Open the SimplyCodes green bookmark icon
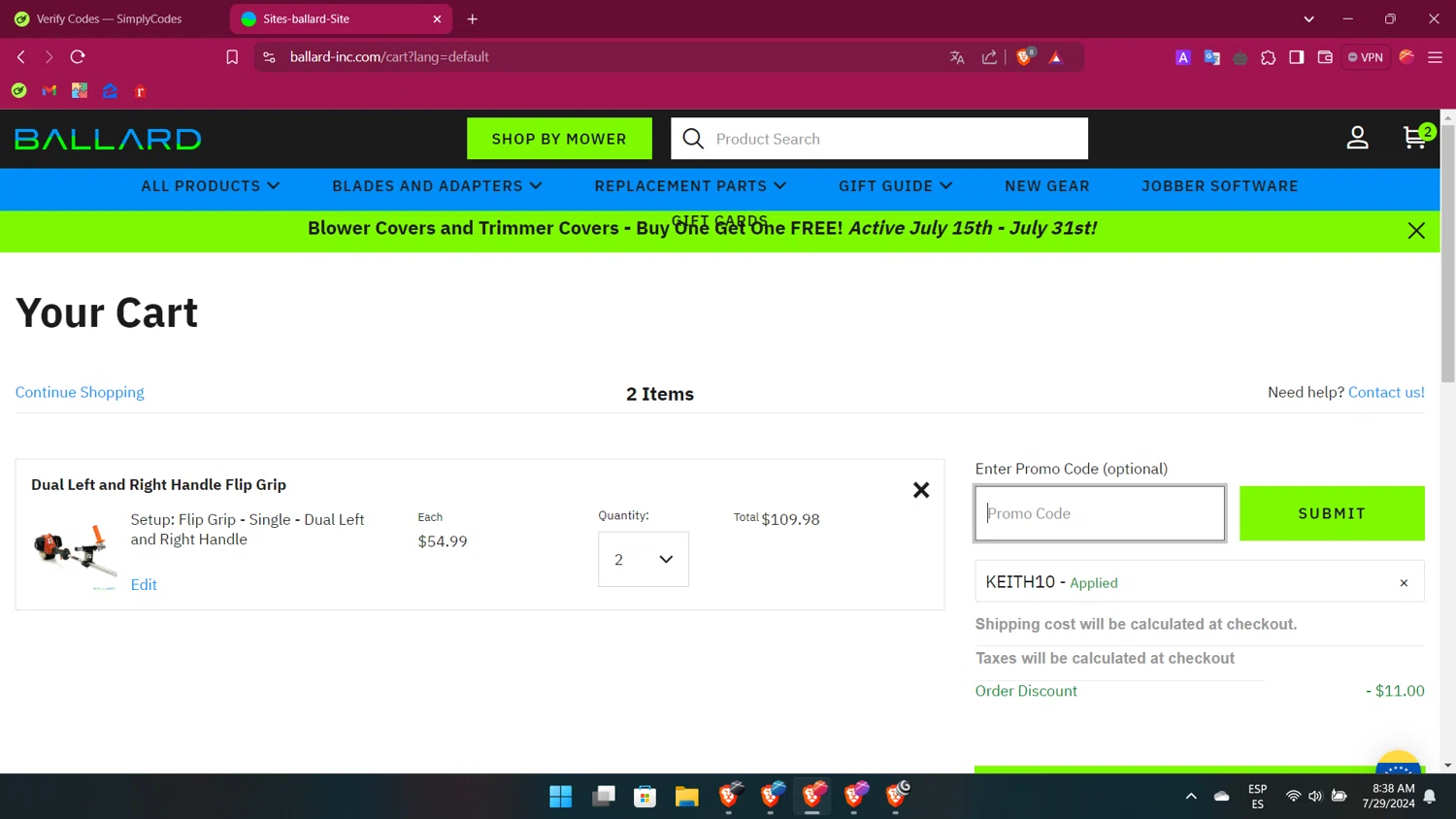1456x819 pixels. (18, 91)
